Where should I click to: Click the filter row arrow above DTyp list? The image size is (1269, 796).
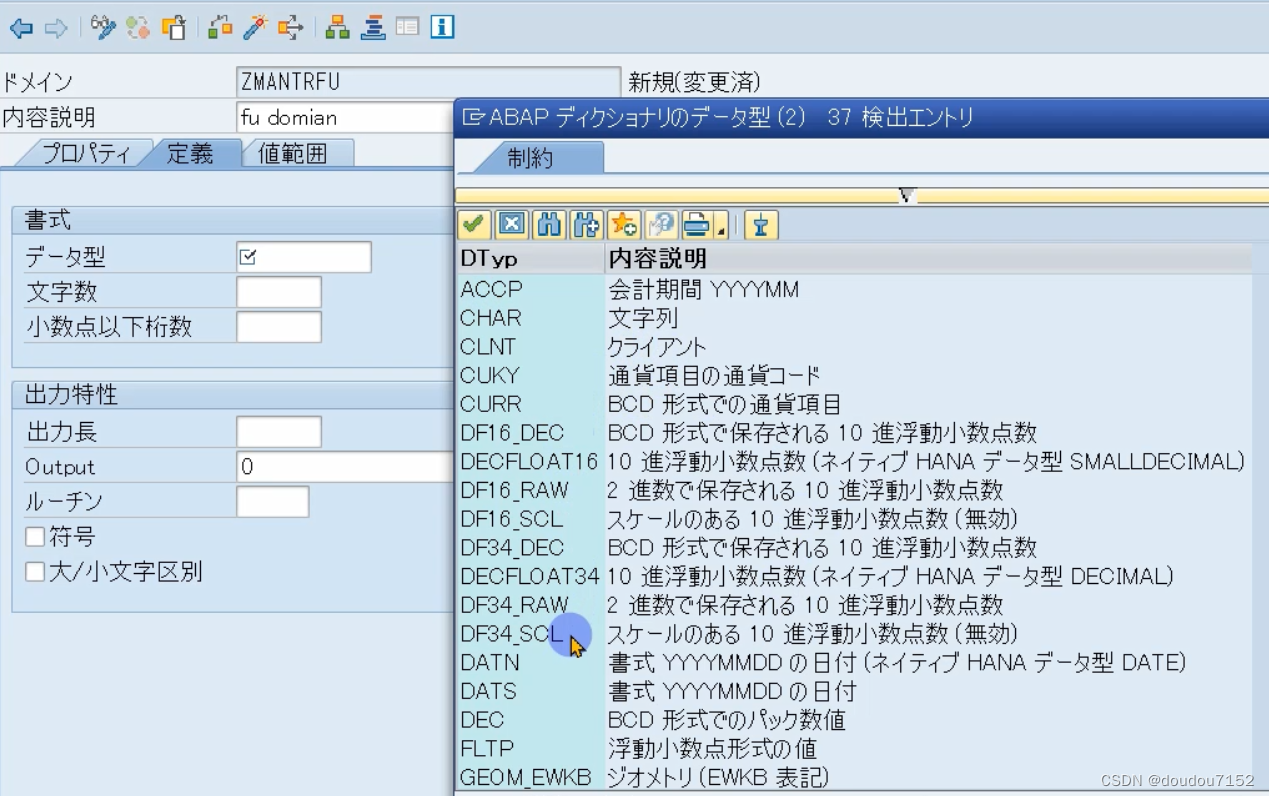coord(906,196)
